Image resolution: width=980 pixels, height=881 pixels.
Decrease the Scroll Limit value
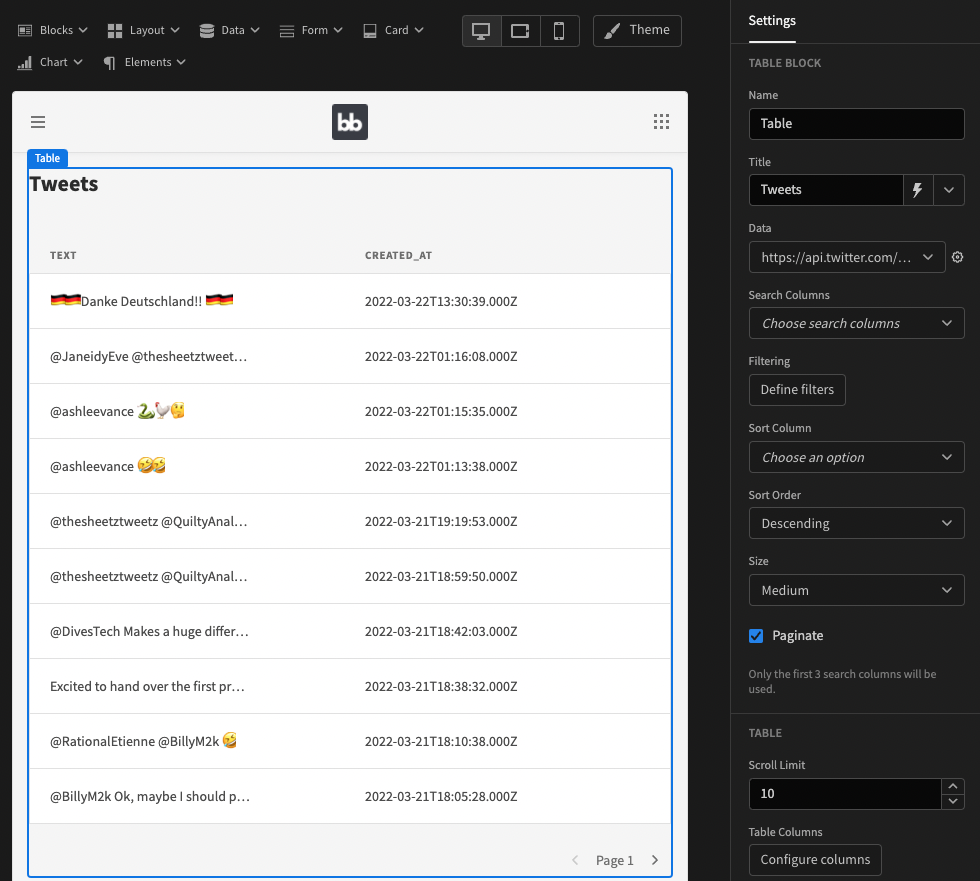tap(953, 802)
